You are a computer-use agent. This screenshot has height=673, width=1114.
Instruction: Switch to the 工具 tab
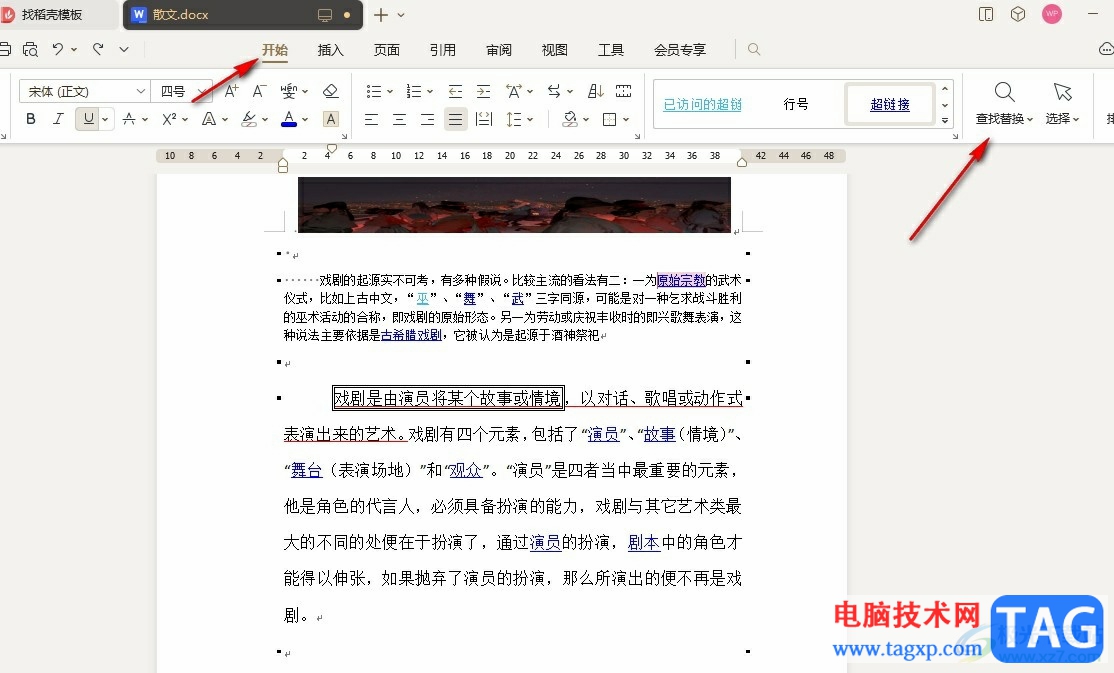pyautogui.click(x=610, y=50)
